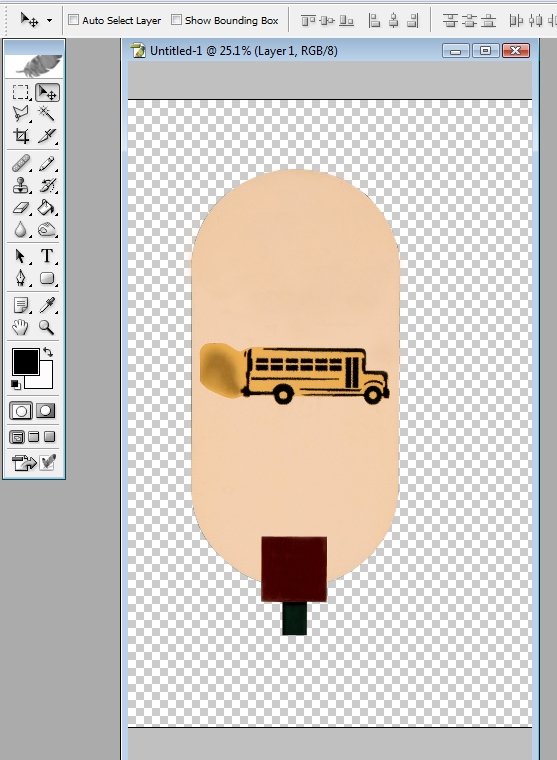Choose the Path Selection arrow tool

pos(20,255)
